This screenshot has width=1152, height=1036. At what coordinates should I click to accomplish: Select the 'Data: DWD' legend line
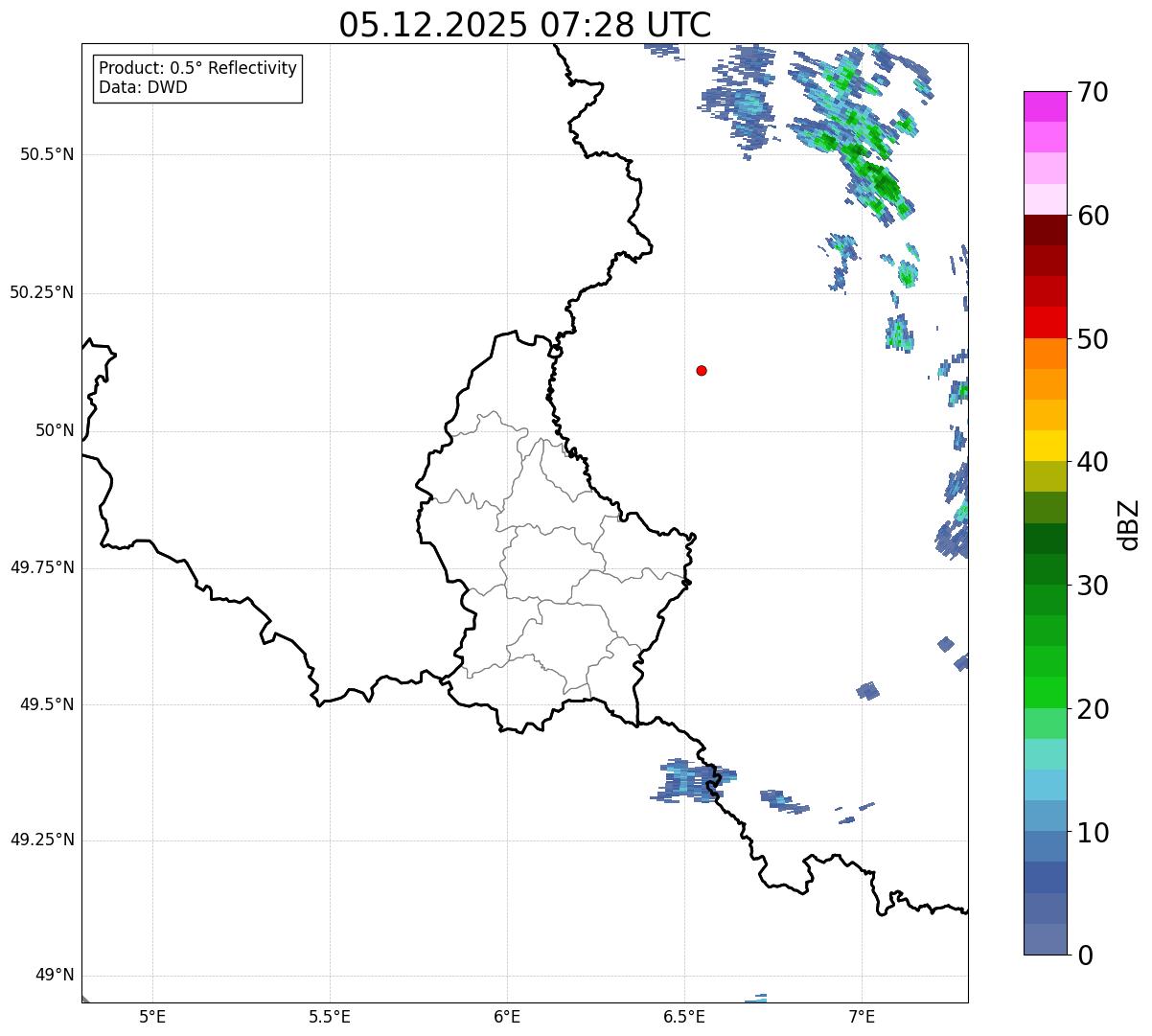[144, 87]
